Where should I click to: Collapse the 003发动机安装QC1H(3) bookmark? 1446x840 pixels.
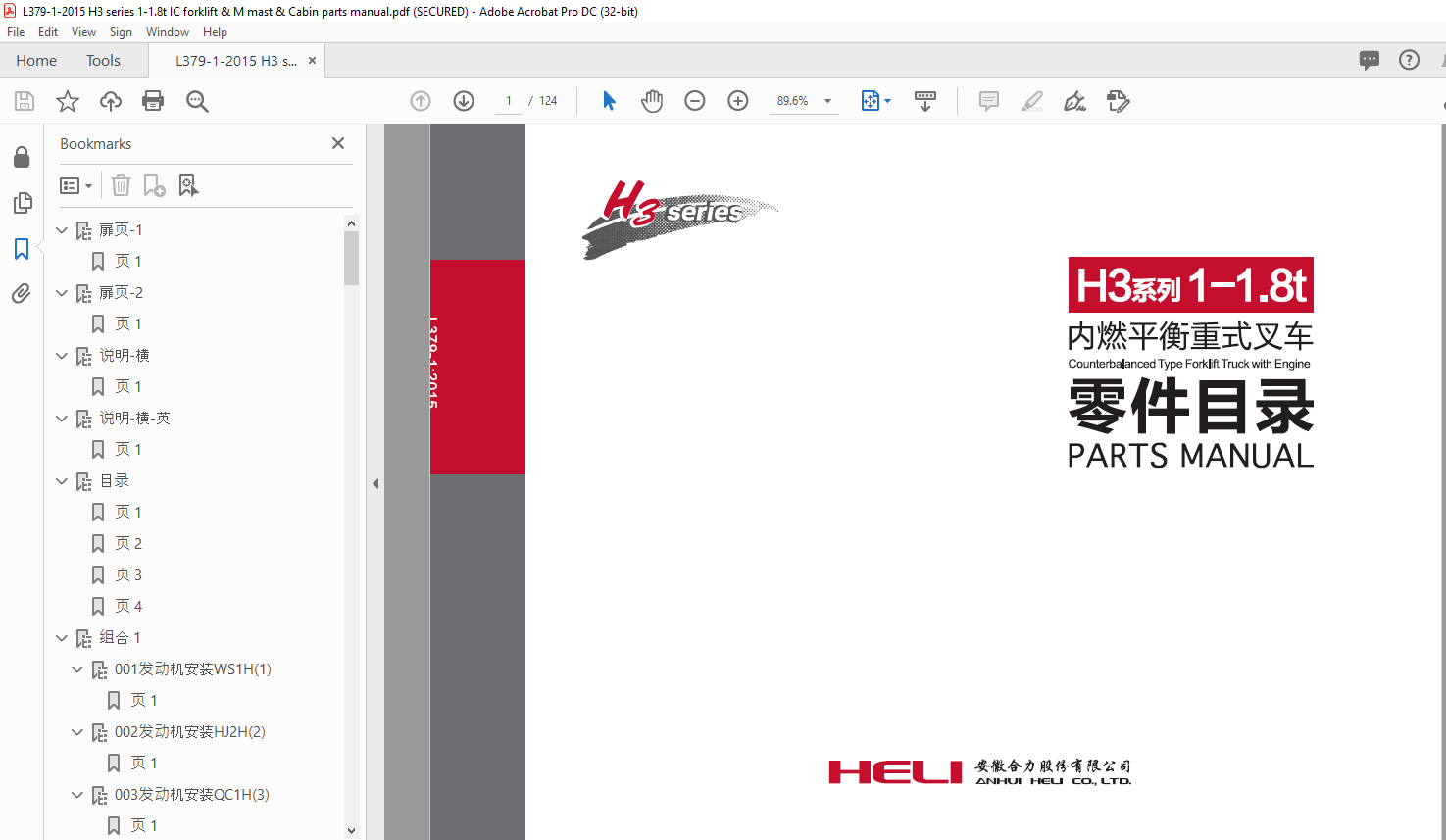pyautogui.click(x=77, y=795)
